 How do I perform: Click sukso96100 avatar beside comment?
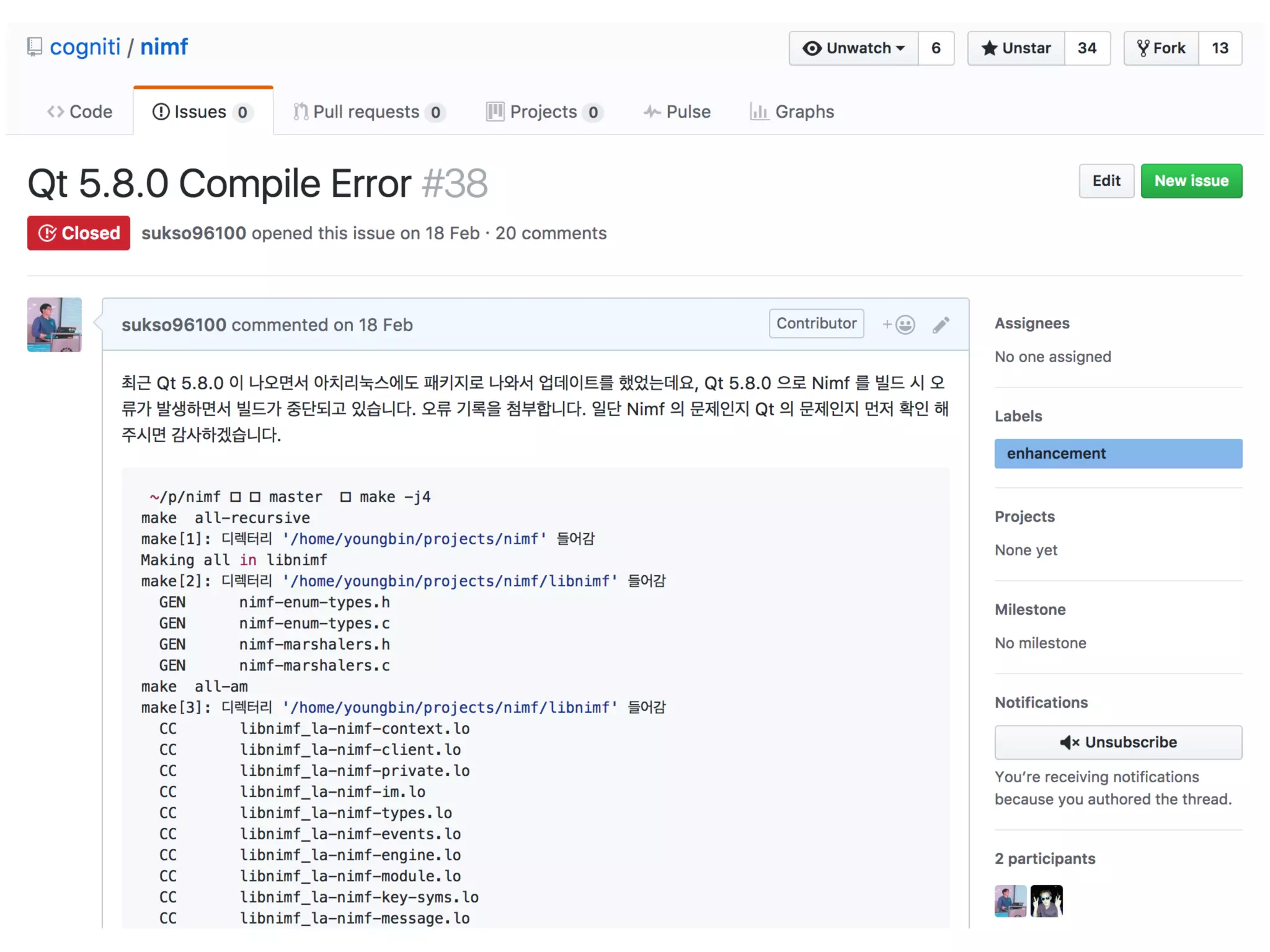(55, 325)
